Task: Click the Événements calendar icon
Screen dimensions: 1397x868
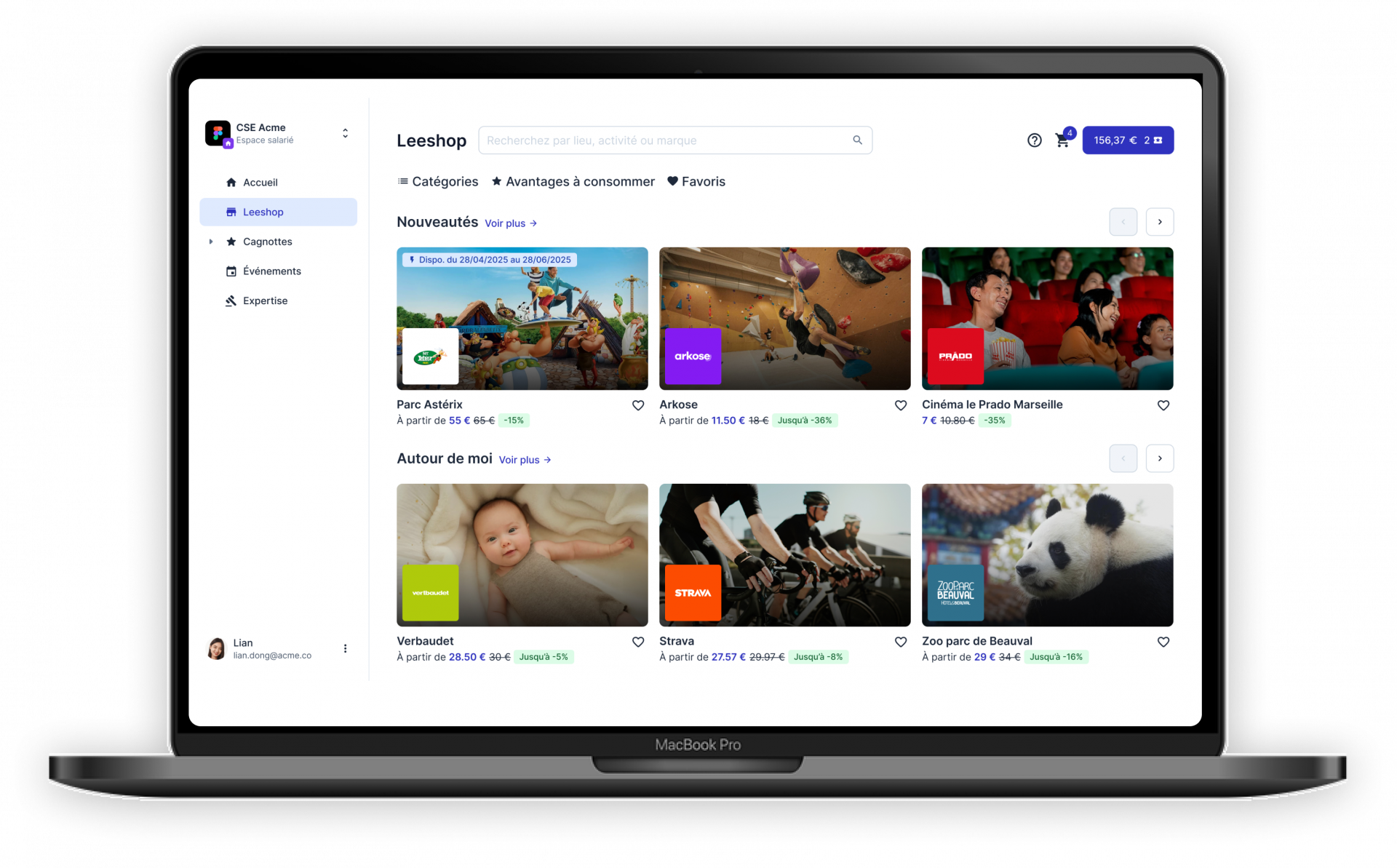Action: tap(231, 271)
